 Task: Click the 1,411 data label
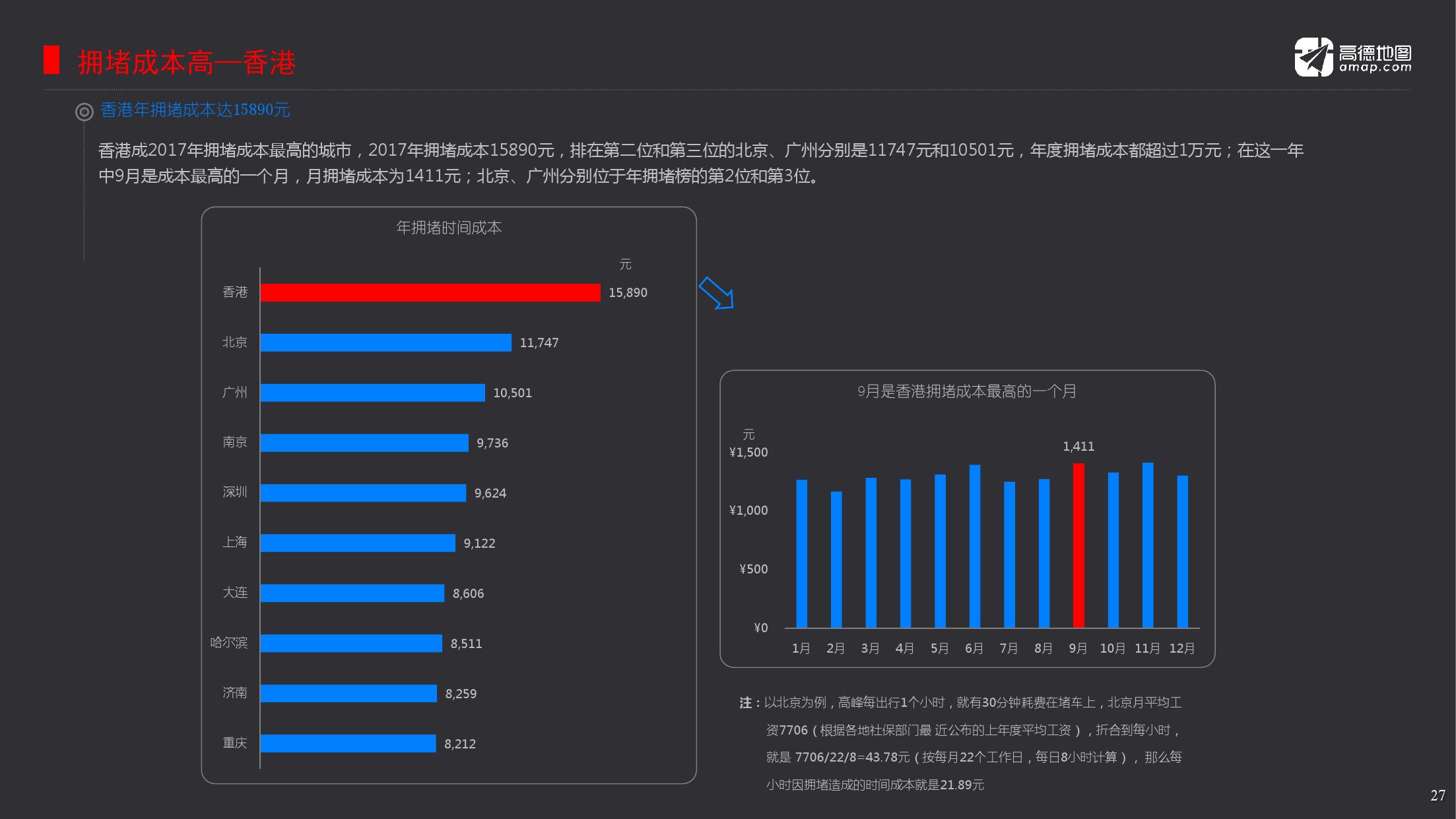click(x=1078, y=447)
